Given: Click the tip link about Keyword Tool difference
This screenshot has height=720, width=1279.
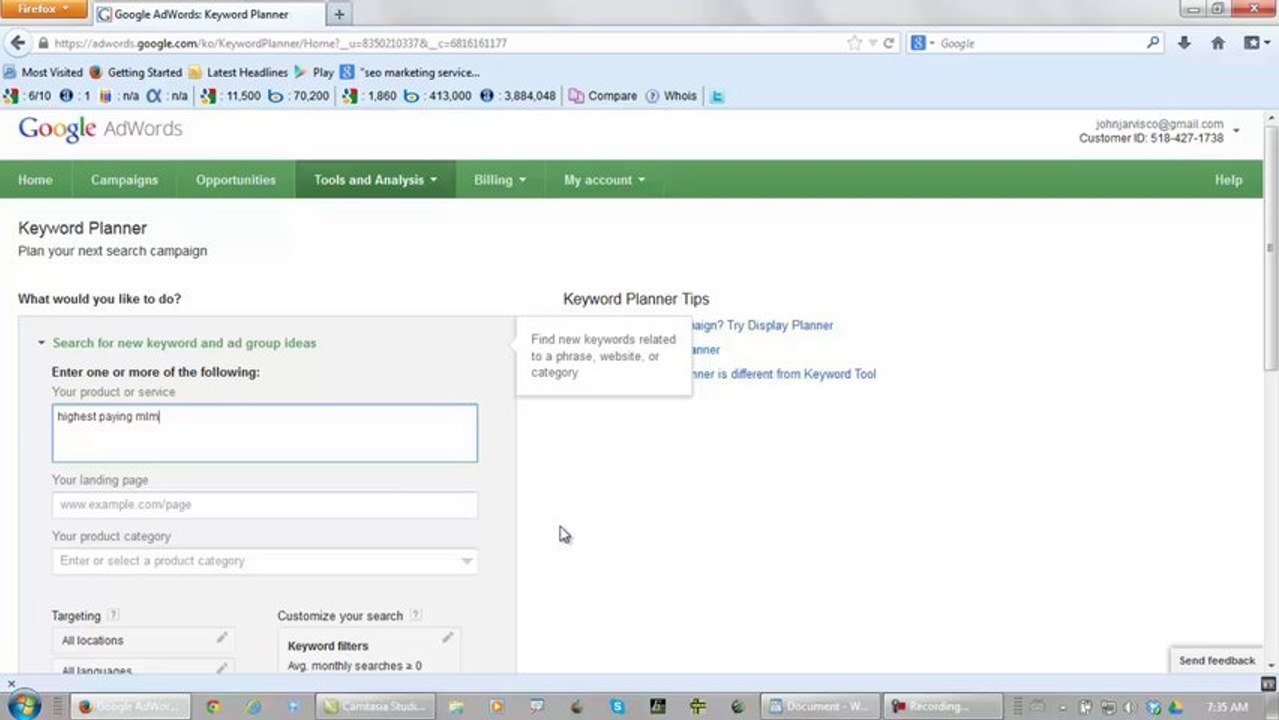Looking at the screenshot, I should coord(784,374).
